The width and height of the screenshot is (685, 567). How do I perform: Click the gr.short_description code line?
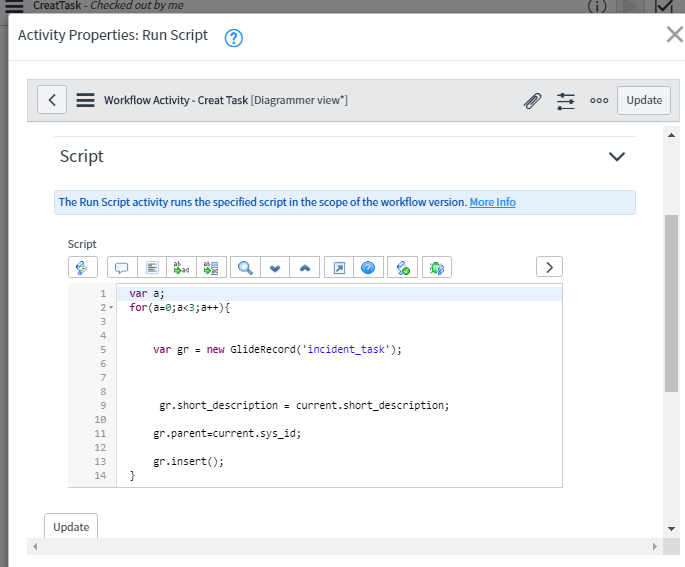(304, 406)
